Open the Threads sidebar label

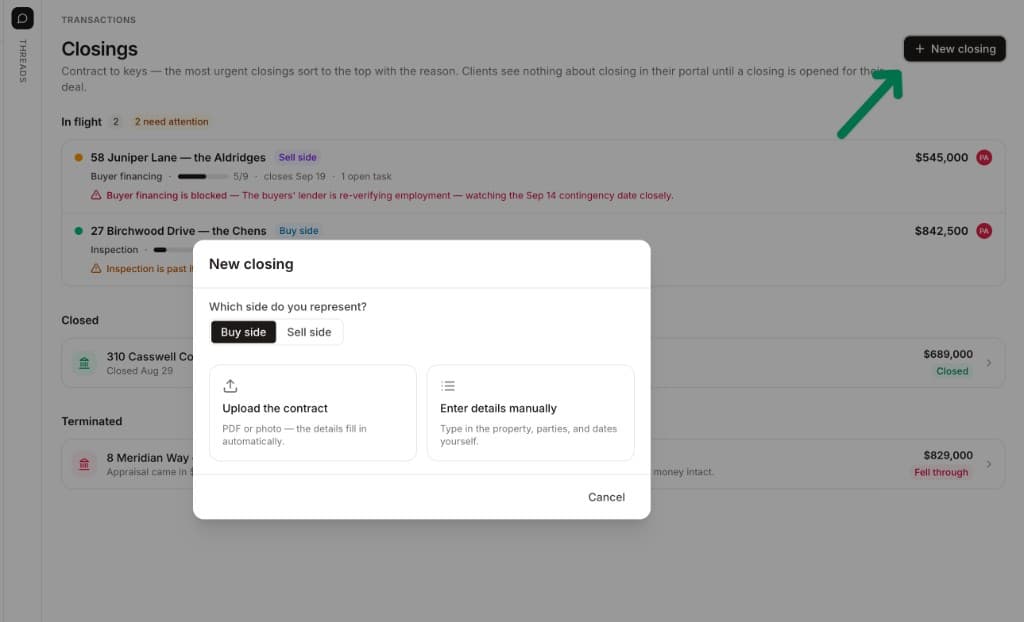click(22, 61)
